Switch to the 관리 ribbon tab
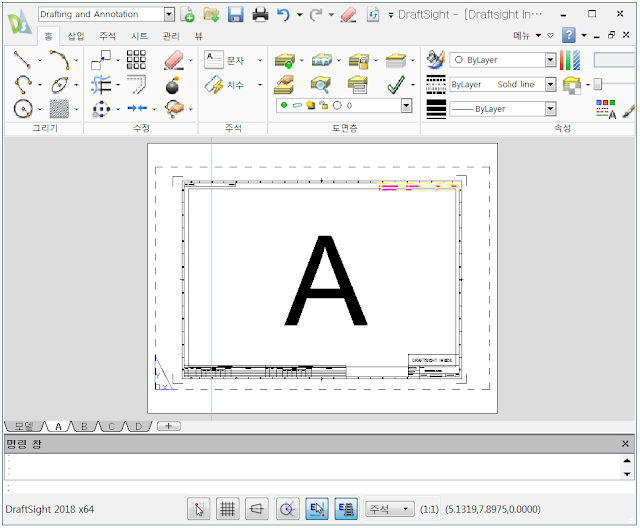Viewport: 640px width, 528px height. coord(171,36)
